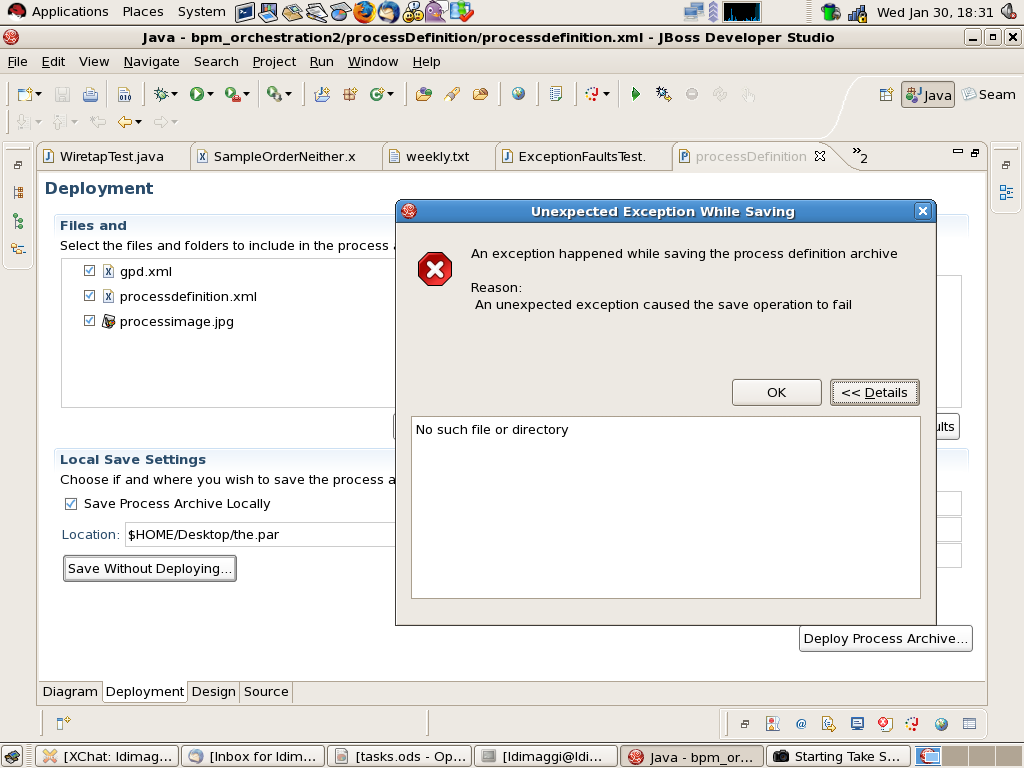This screenshot has width=1024, height=768.
Task: Uncheck the processdefinition.xml checkbox
Action: tap(89, 296)
